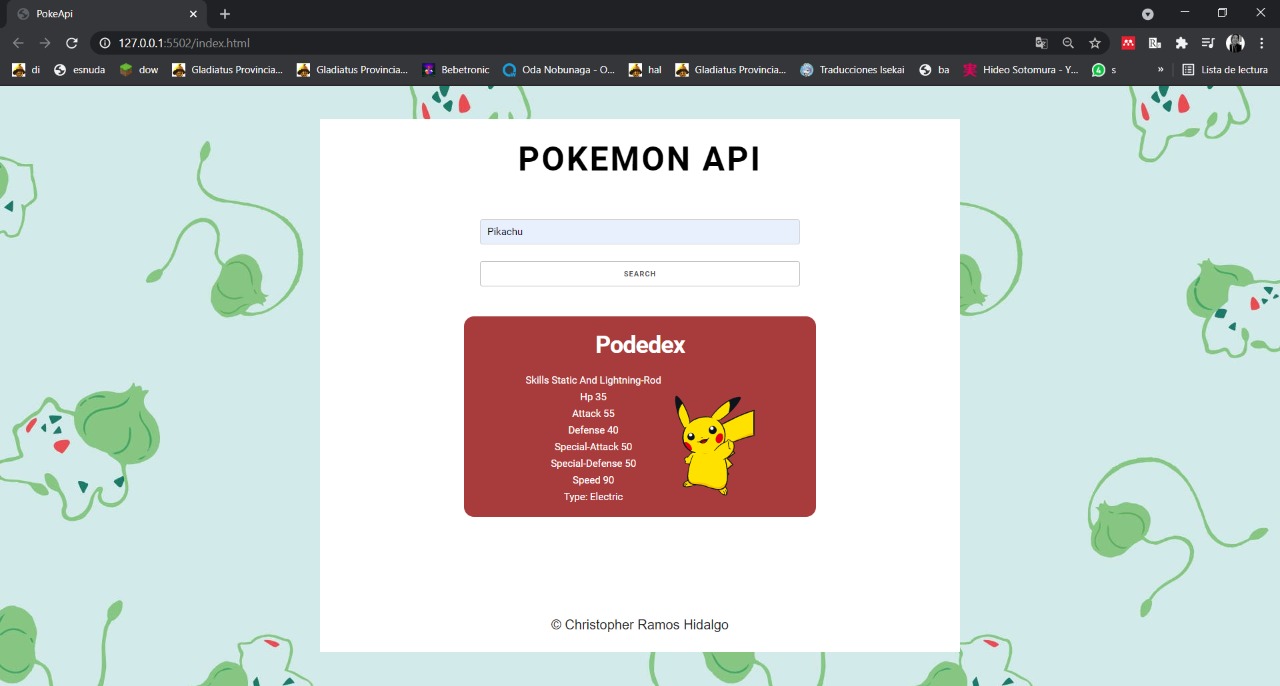Open the 'dow' Minecraft-block bookmark
This screenshot has height=686, width=1280.
138,70
